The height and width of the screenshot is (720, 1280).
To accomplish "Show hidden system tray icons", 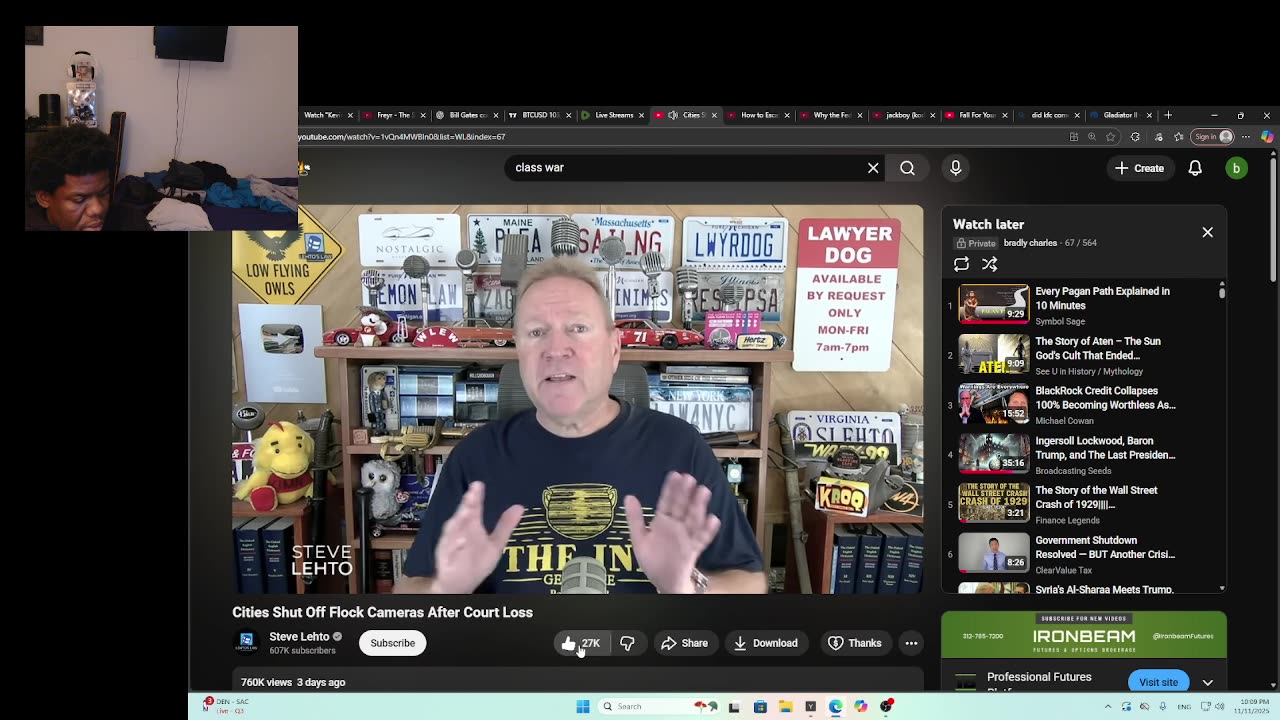I will [x=1107, y=707].
